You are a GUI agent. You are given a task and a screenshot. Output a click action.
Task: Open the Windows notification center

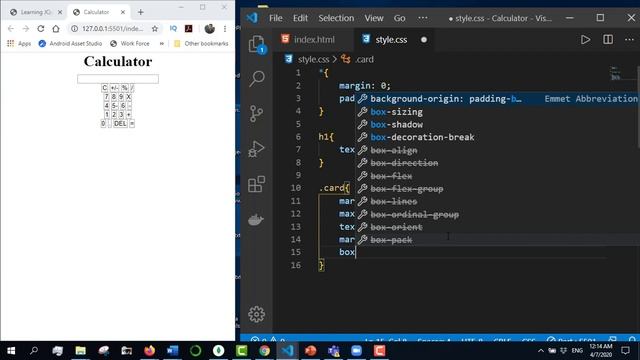625,351
